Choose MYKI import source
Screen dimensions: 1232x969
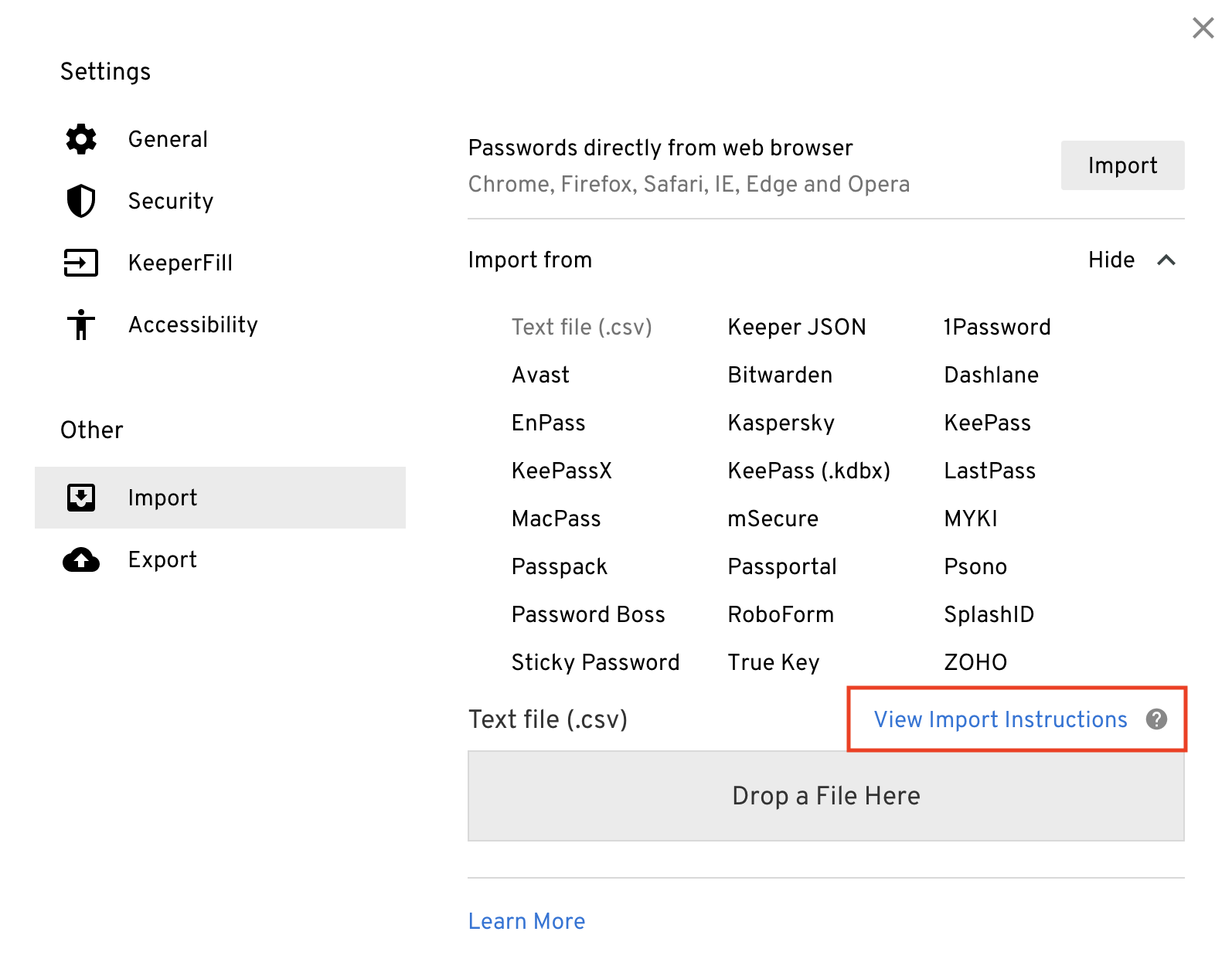(971, 518)
